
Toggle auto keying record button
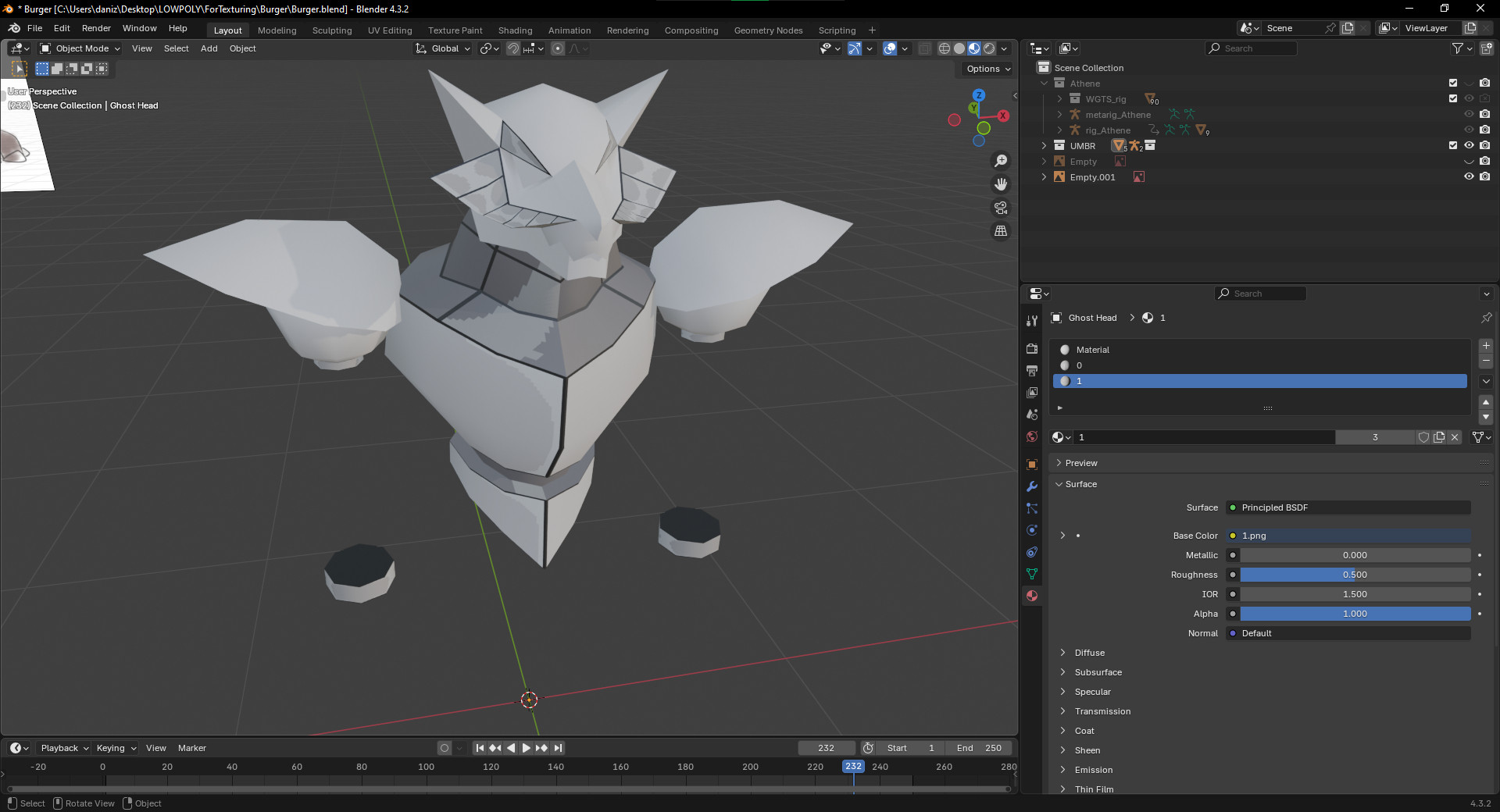[x=445, y=748]
